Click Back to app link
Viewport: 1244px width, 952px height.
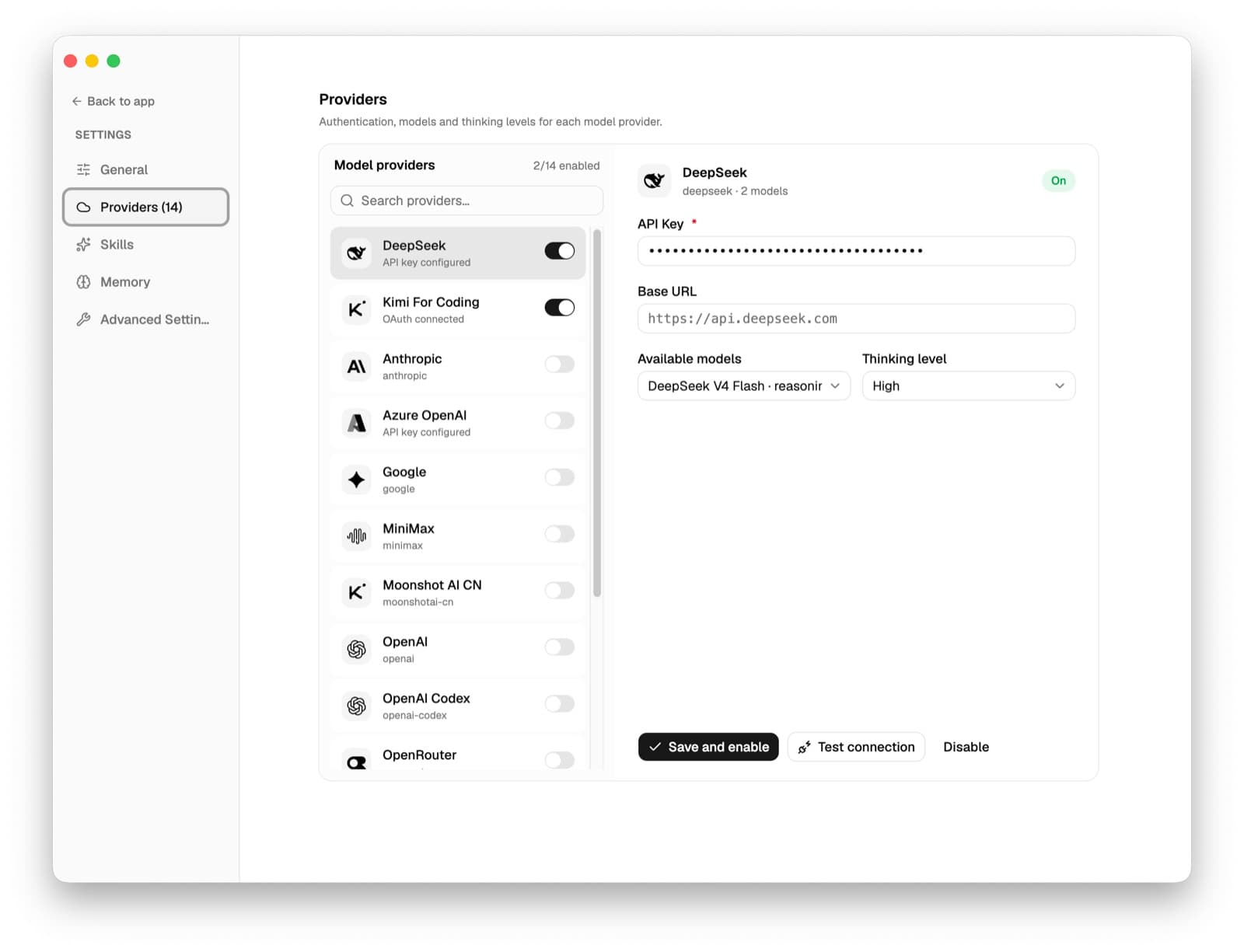[x=114, y=101]
